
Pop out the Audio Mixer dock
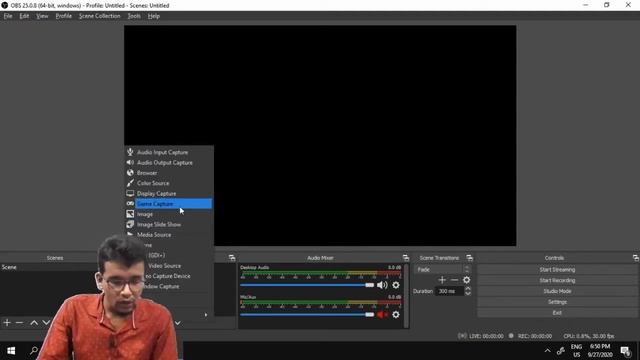coord(406,258)
